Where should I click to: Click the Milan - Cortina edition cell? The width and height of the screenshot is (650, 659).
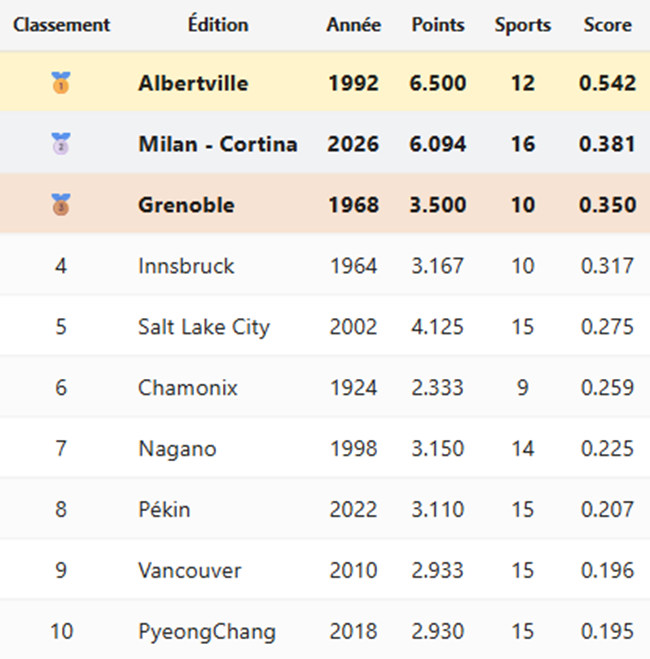coord(217,145)
